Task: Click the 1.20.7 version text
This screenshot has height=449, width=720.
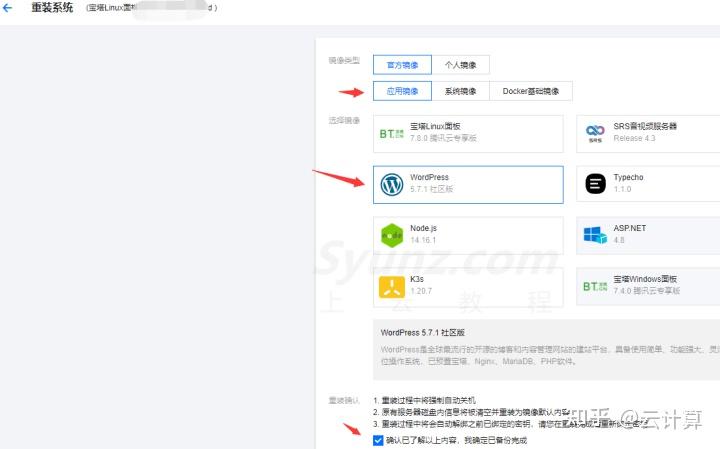Action: pos(421,291)
